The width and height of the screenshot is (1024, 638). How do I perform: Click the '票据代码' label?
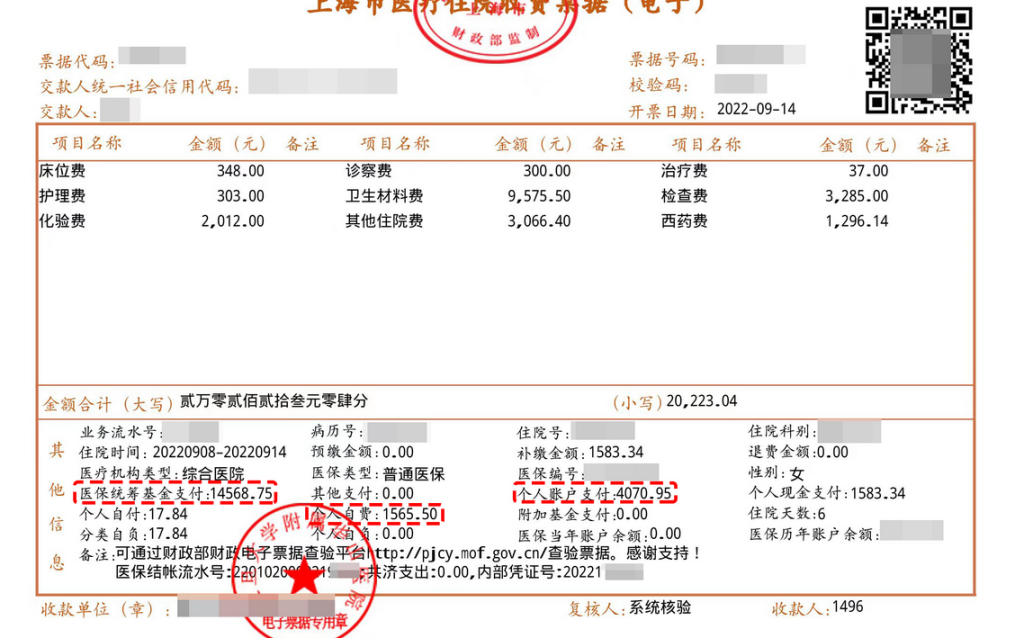click(x=77, y=63)
